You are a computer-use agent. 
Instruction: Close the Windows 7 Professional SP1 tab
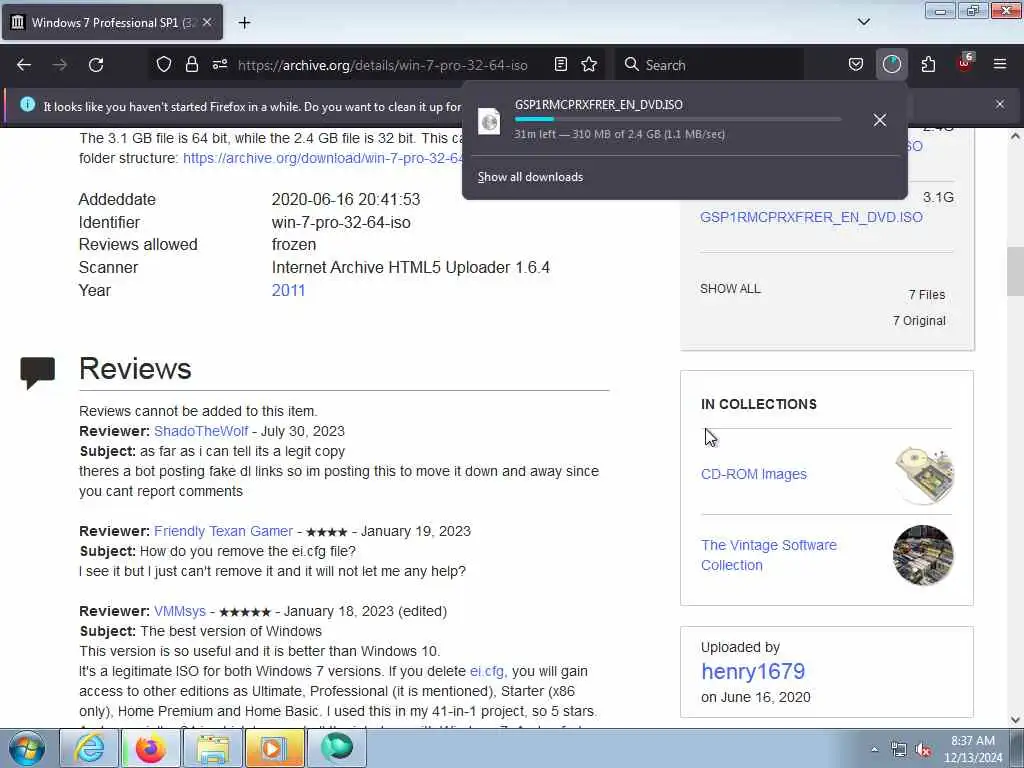[x=207, y=22]
